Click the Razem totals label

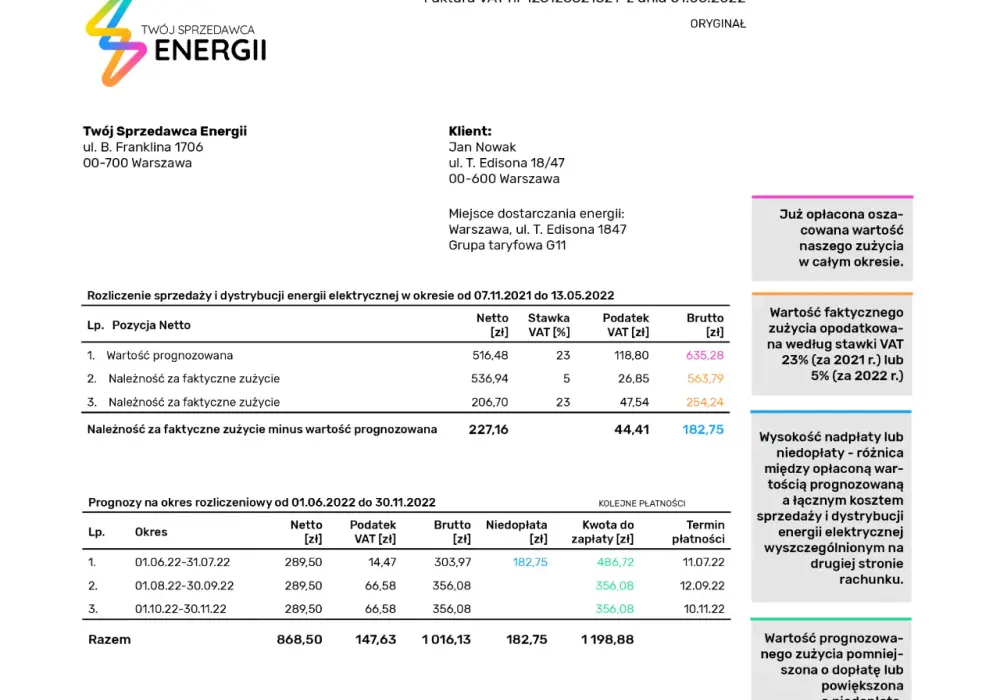click(109, 640)
